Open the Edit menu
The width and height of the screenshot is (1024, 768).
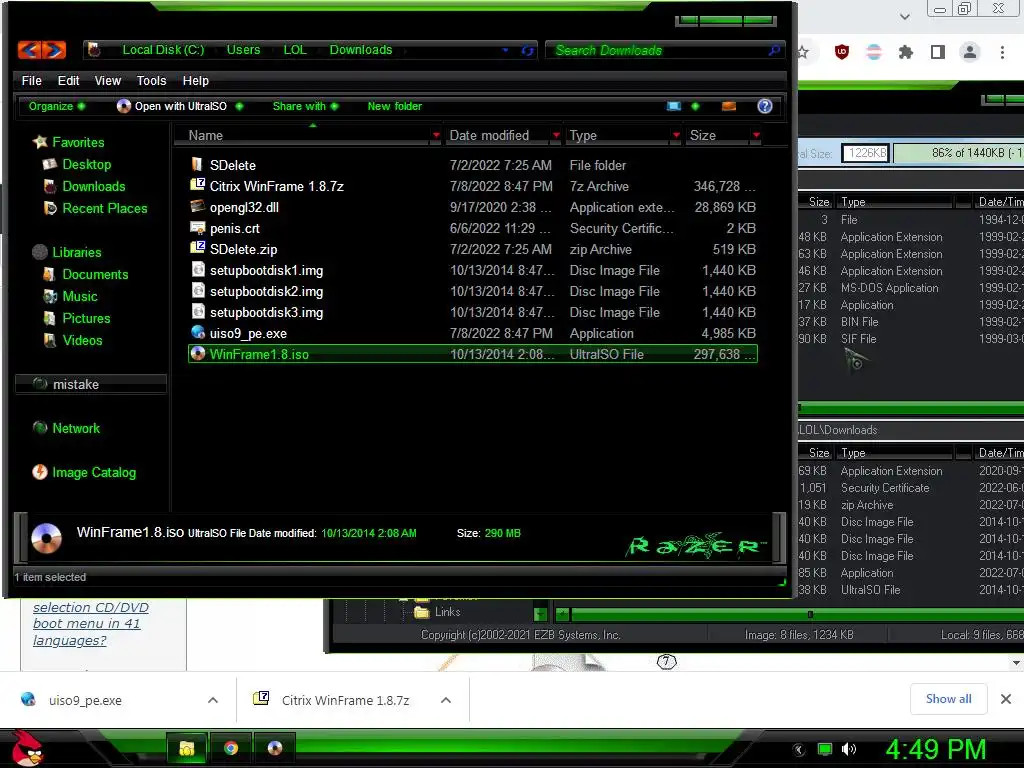click(68, 80)
